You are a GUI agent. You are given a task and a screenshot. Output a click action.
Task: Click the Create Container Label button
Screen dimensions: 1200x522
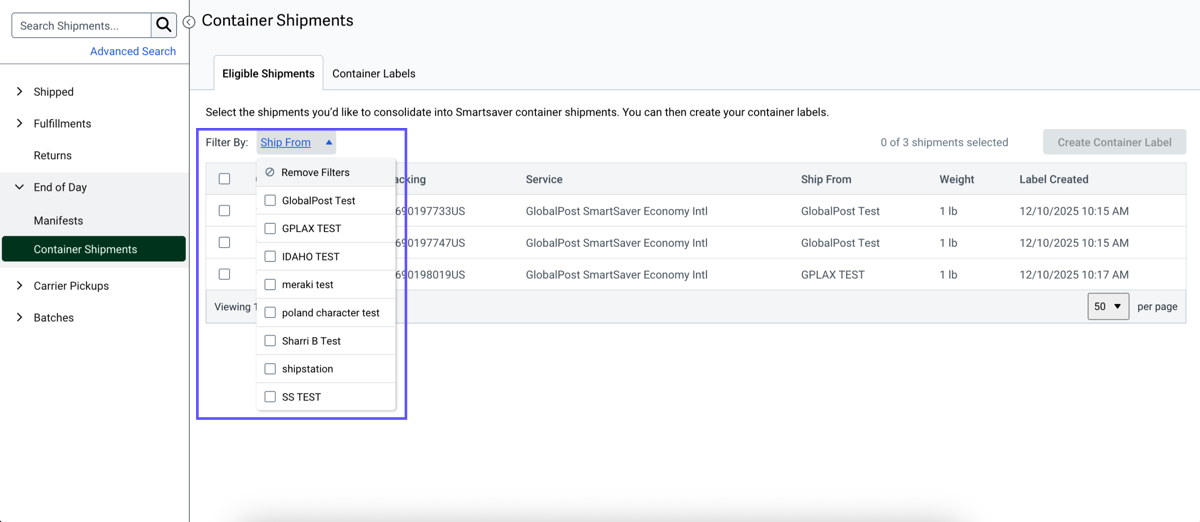coord(1114,142)
